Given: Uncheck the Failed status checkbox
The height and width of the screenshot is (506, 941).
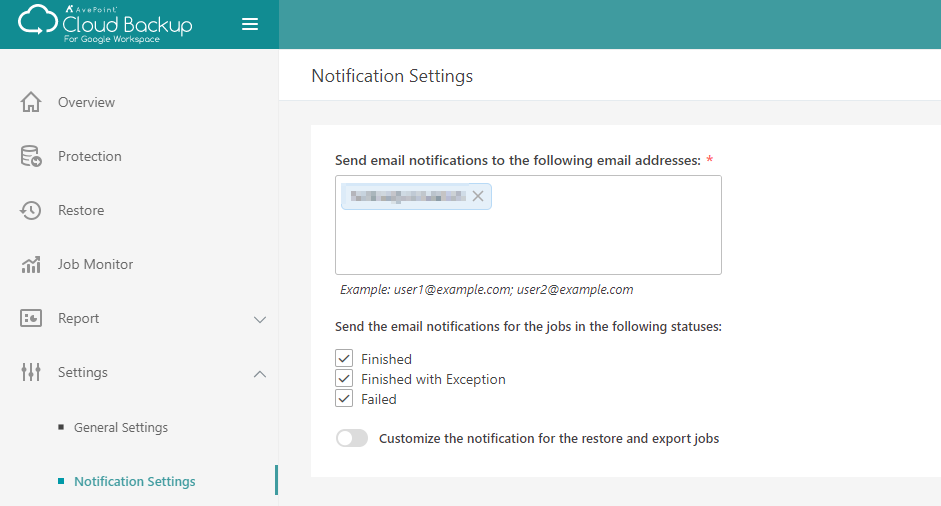Looking at the screenshot, I should [344, 399].
